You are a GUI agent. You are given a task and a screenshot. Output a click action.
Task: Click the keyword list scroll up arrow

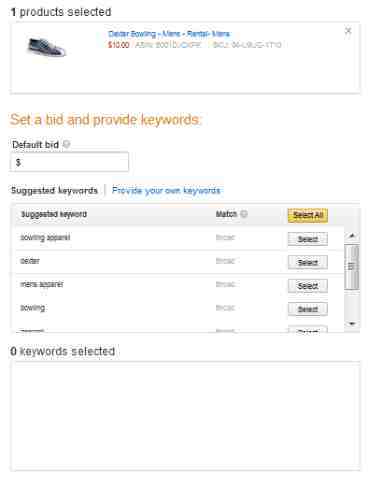[352, 236]
